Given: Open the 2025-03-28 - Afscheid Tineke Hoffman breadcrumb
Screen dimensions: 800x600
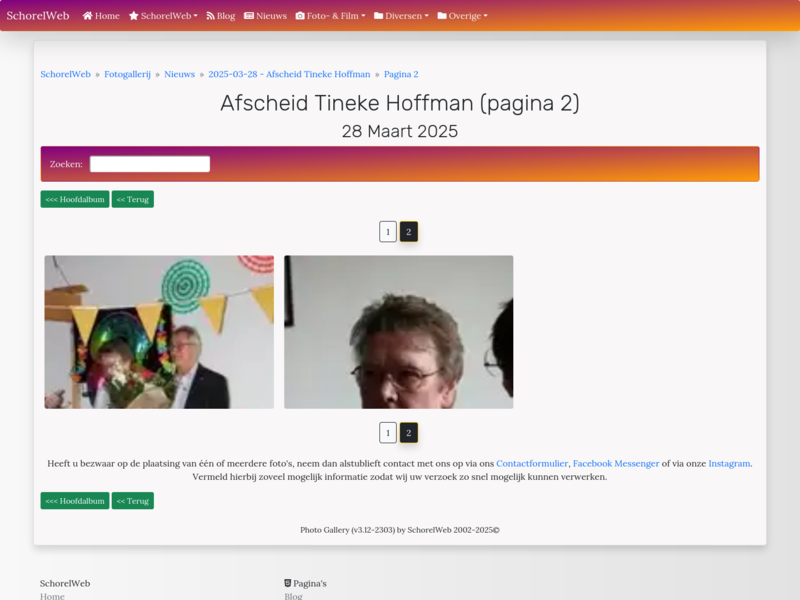Looking at the screenshot, I should coord(289,74).
